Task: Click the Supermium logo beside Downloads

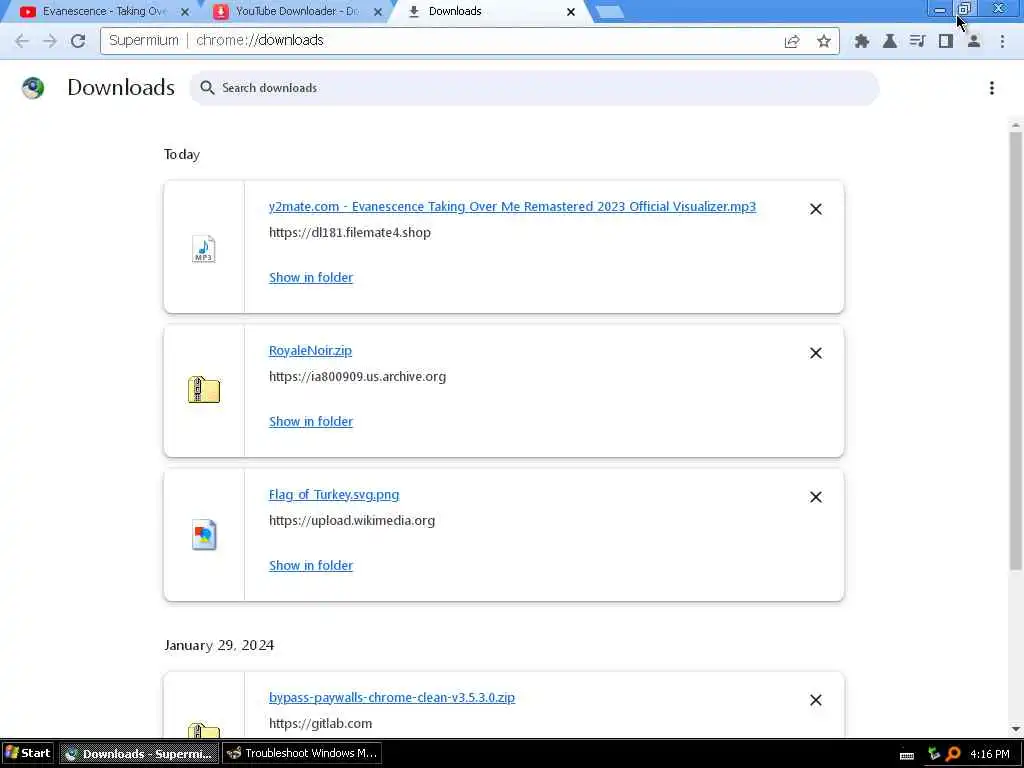Action: 33,88
